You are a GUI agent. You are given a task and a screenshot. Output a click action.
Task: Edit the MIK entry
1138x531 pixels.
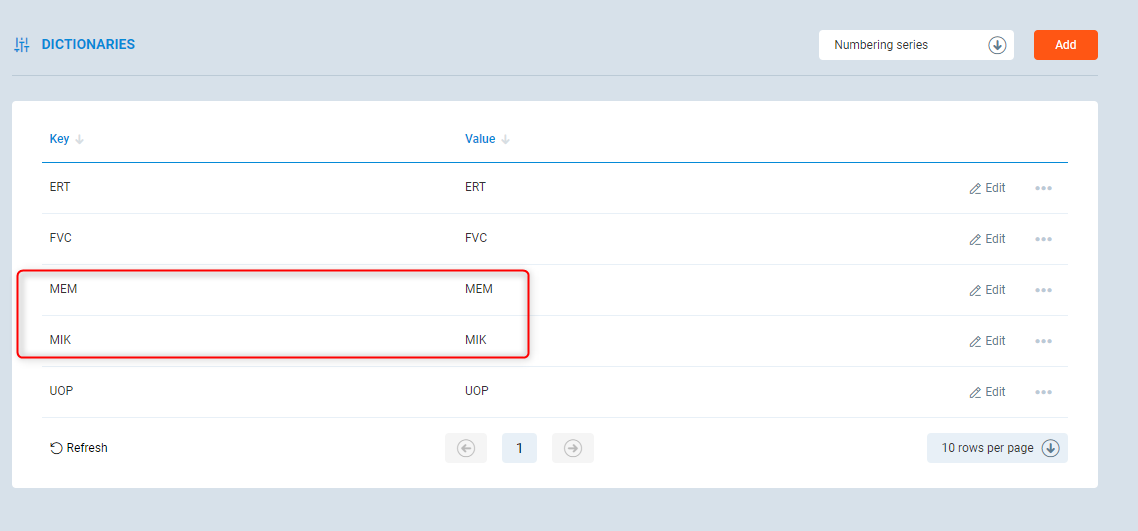(987, 341)
